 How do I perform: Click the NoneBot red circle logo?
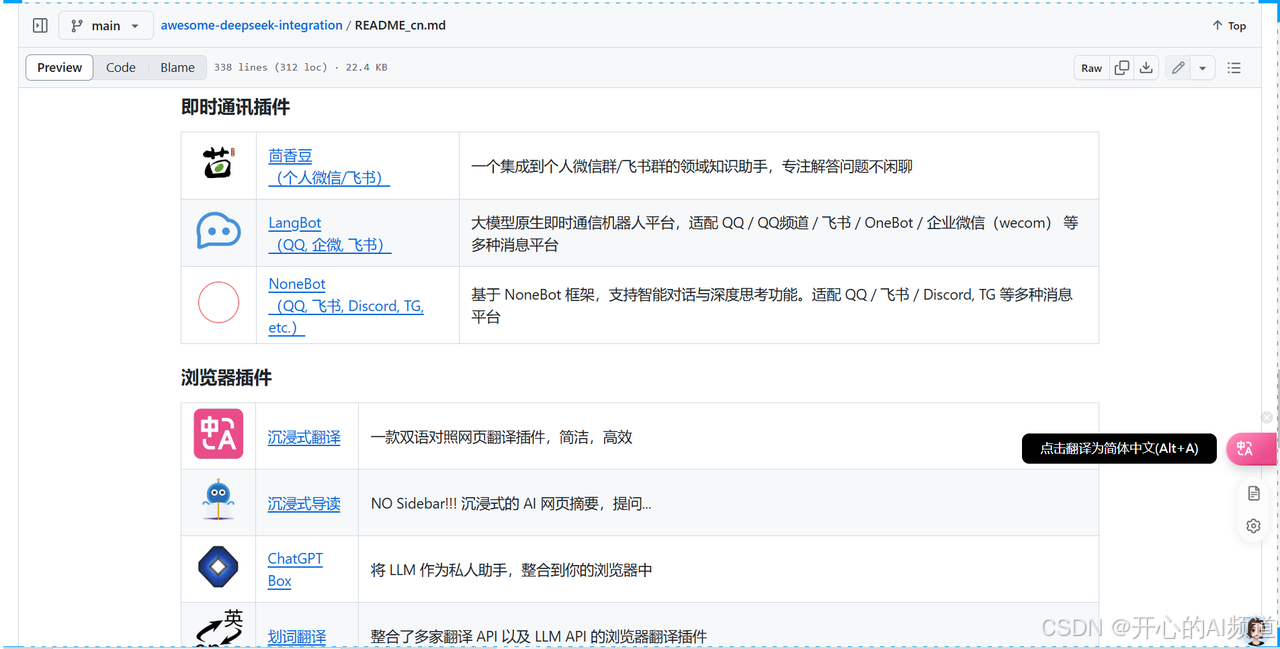(218, 302)
